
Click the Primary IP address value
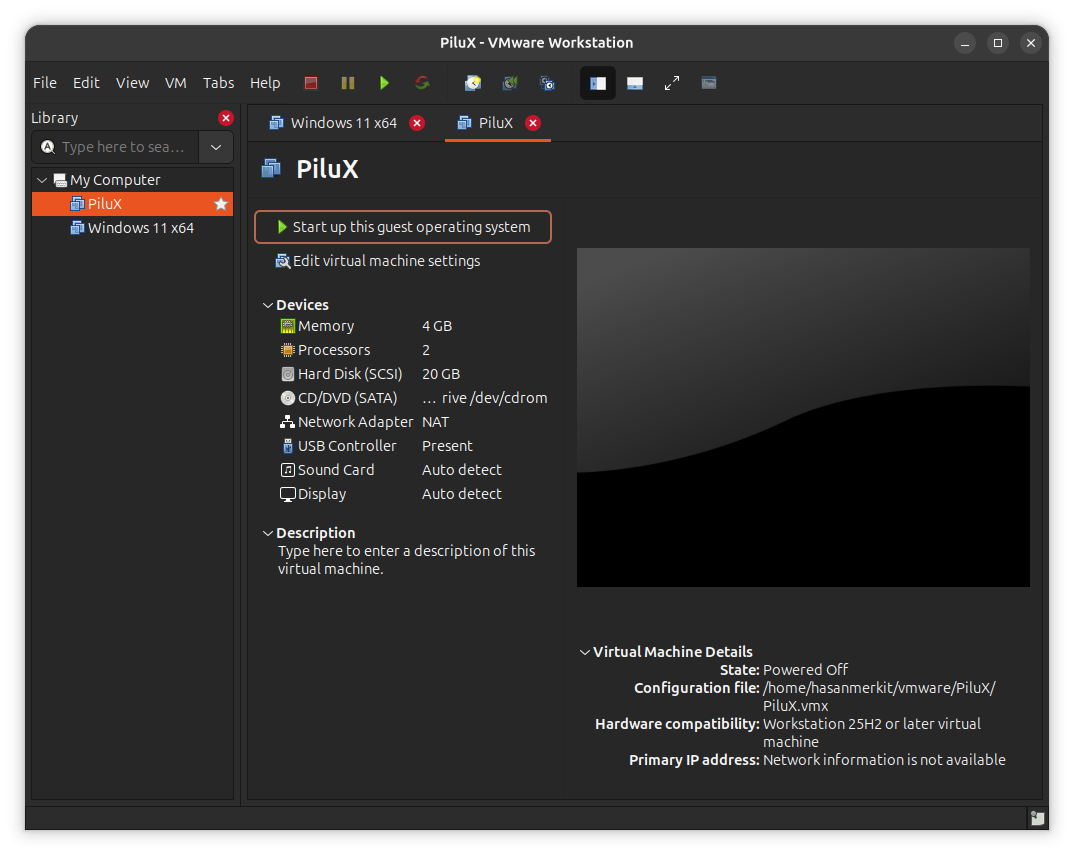pos(884,760)
